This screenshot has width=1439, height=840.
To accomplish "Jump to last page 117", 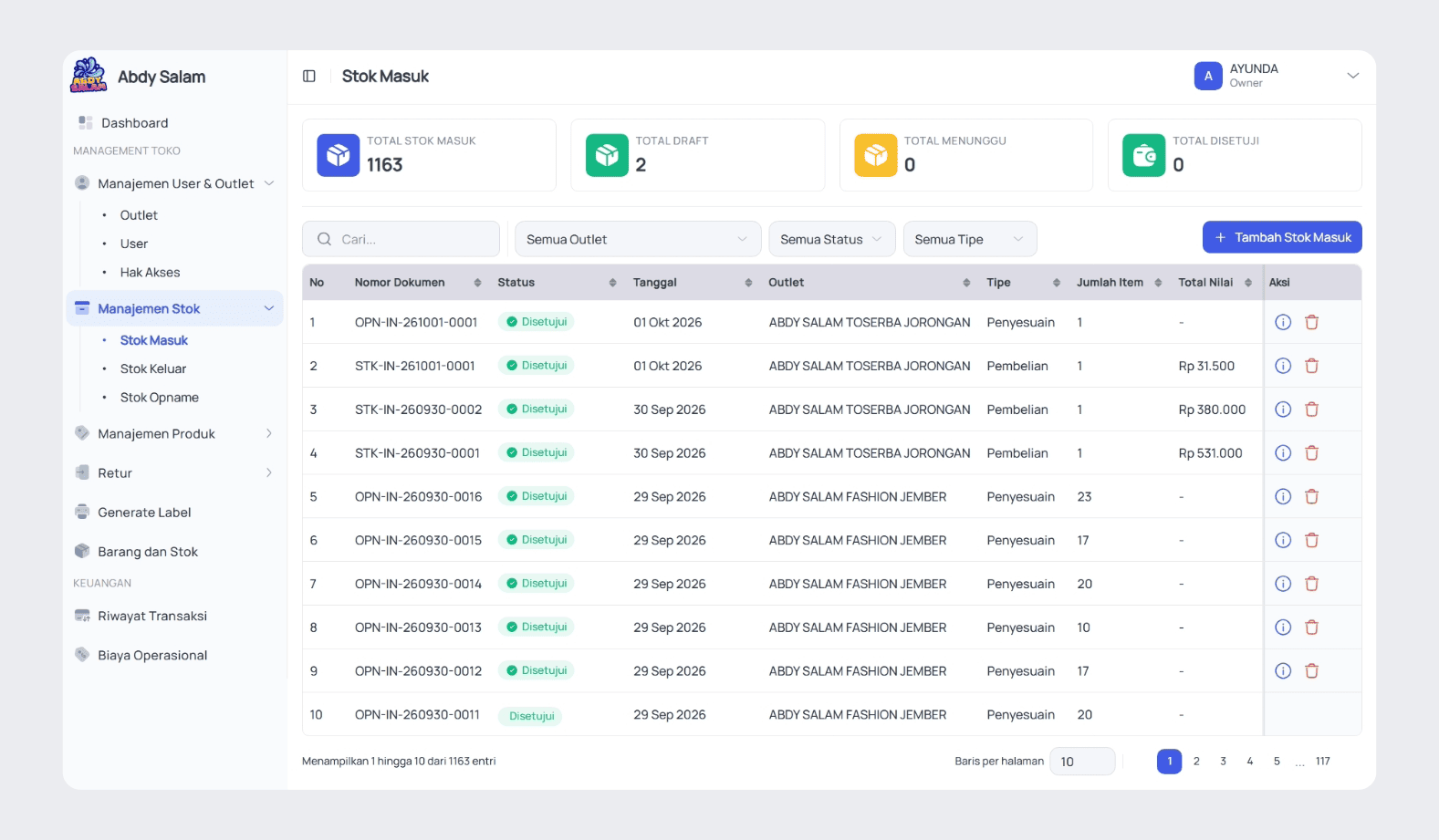I will (x=1323, y=762).
